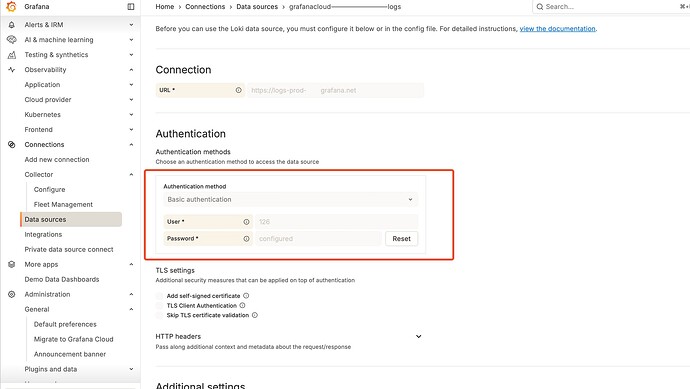Click the AI & machine learning icon
Viewport: 690px width, 389px height.
pos(12,40)
